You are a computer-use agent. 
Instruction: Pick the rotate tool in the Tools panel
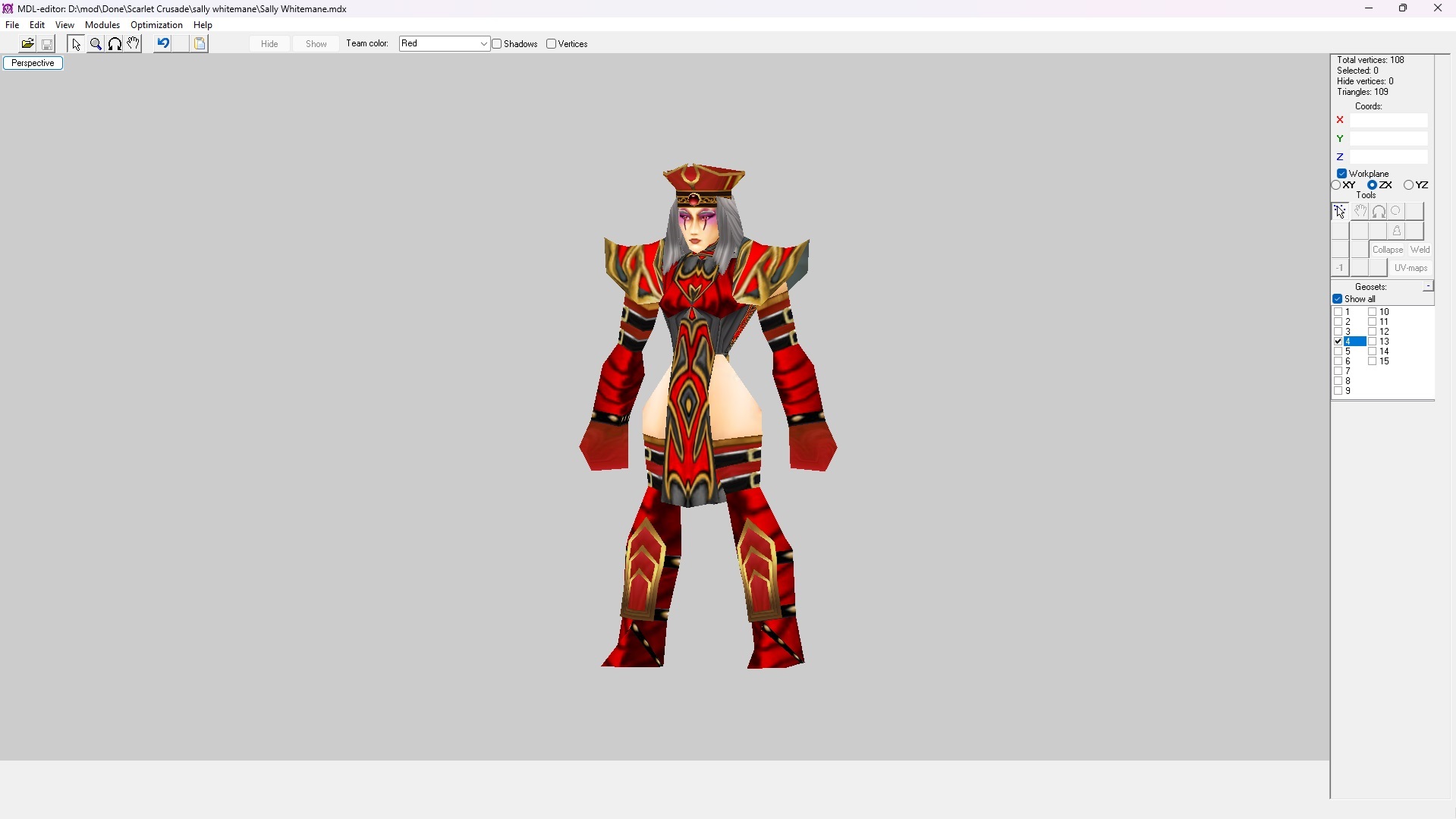coord(1379,212)
